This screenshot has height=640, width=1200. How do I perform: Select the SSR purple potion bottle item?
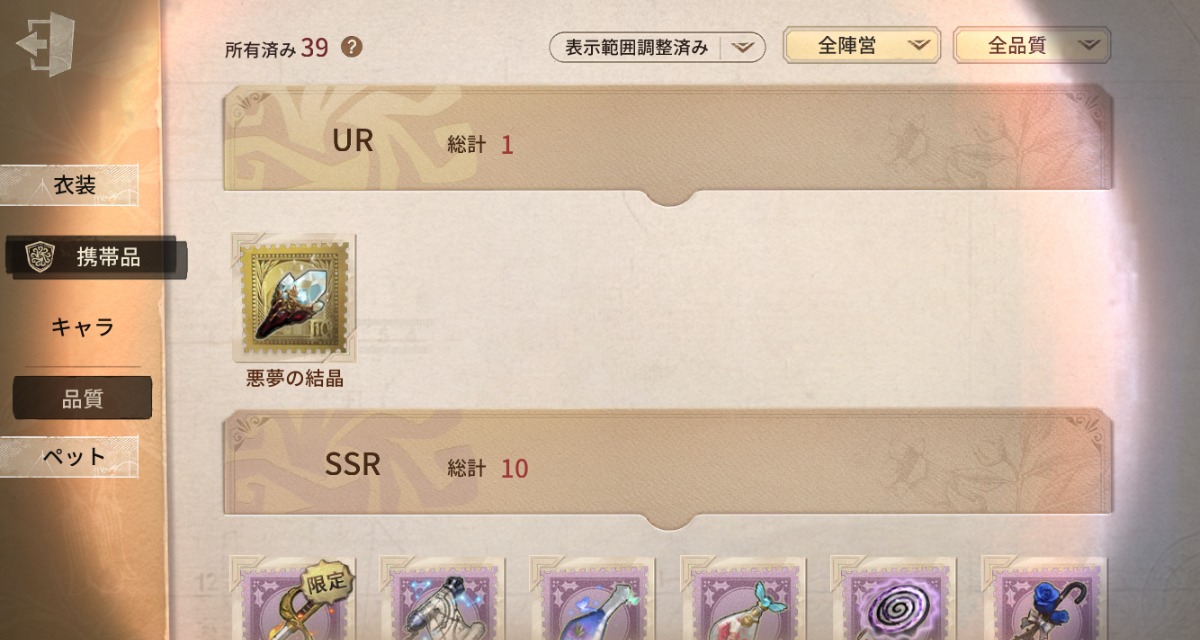[x=592, y=599]
